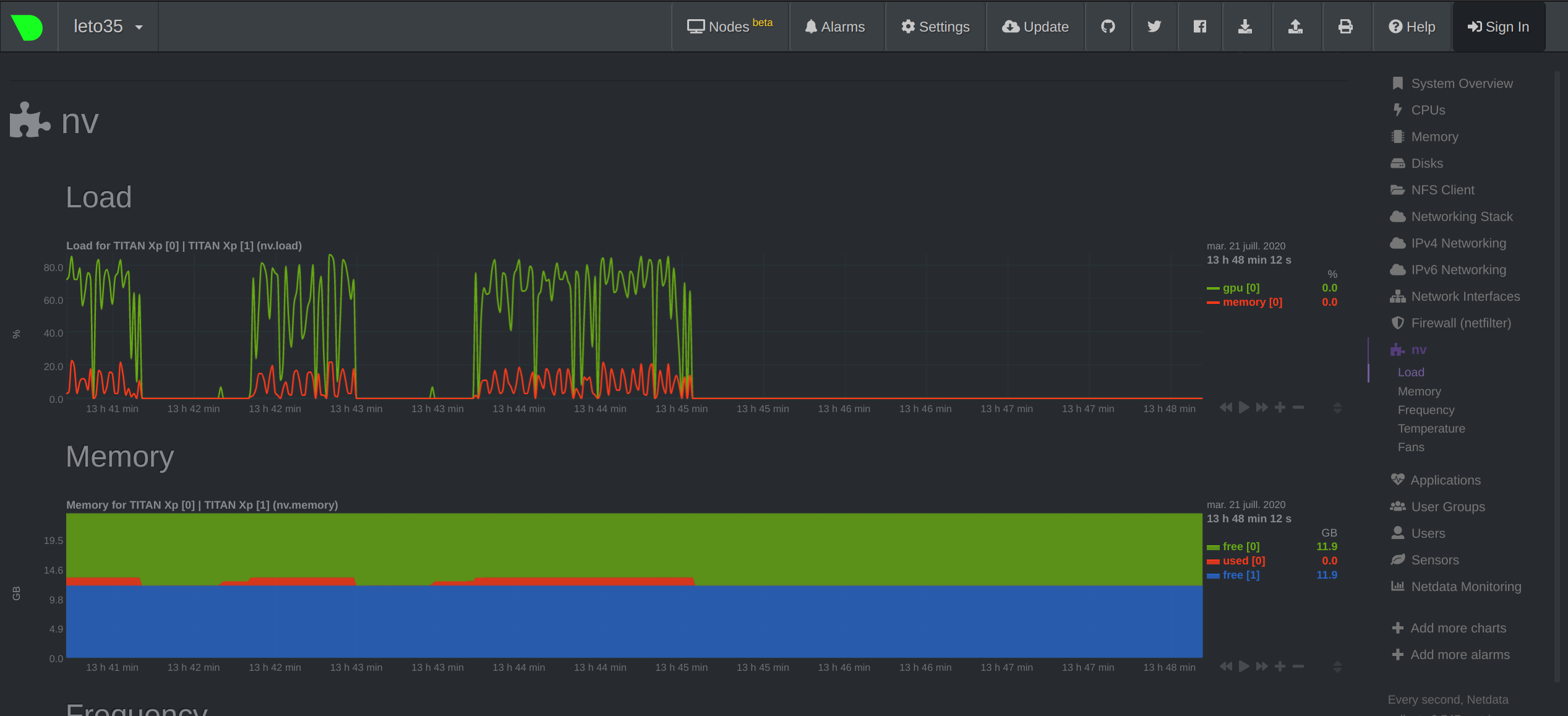The width and height of the screenshot is (1568, 716).
Task: Grab the Memory chart resize handle
Action: (x=1337, y=666)
